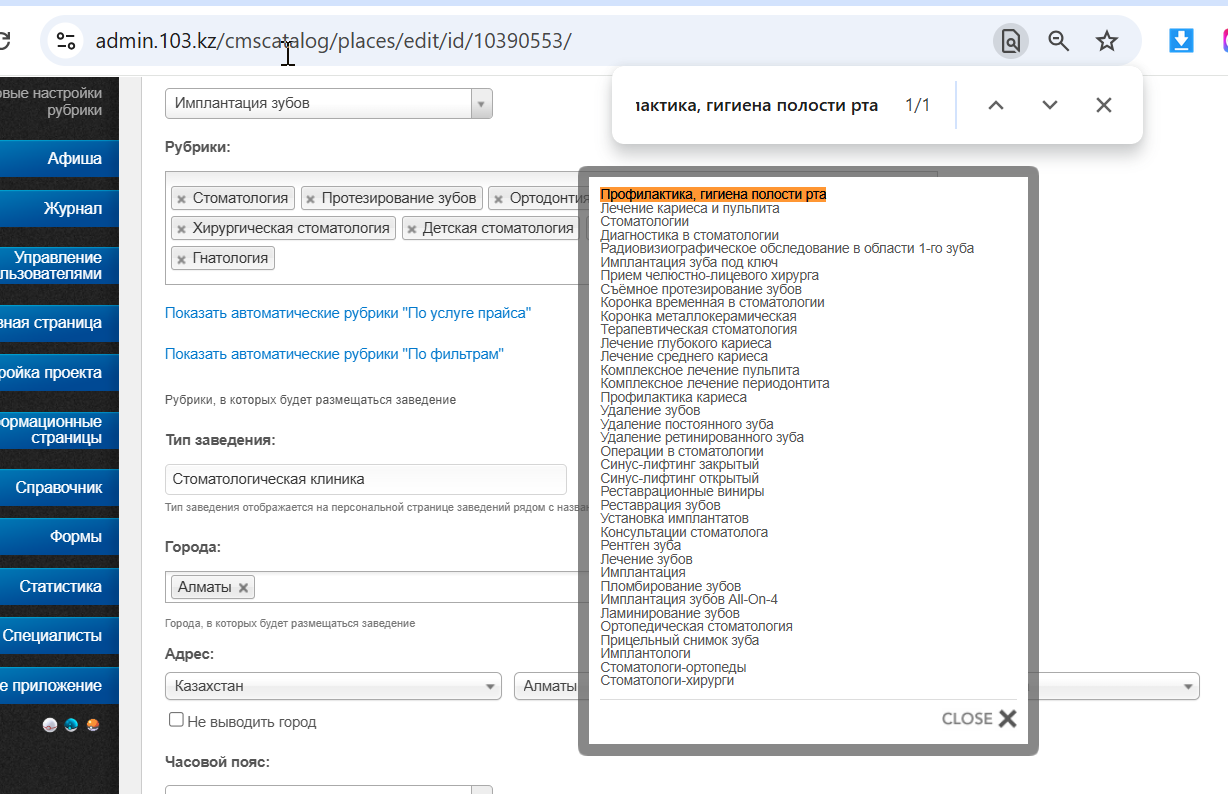
Task: Click Коронка металлокерамическая in popup
Action: tap(700, 316)
